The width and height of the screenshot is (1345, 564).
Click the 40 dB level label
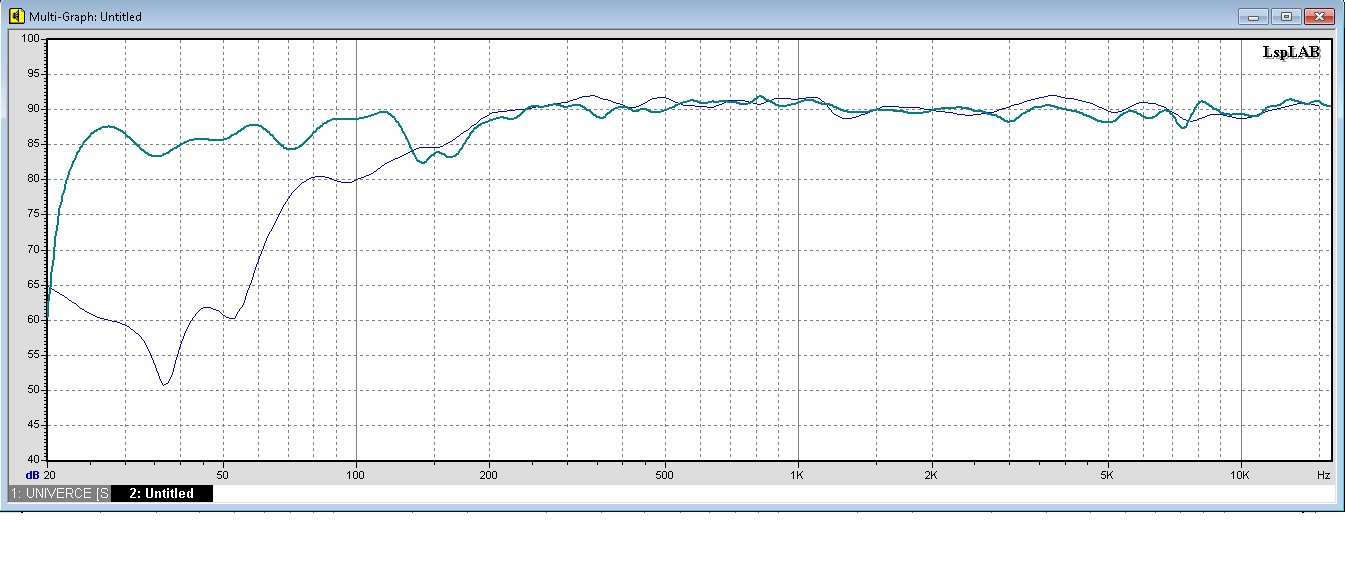[x=32, y=460]
